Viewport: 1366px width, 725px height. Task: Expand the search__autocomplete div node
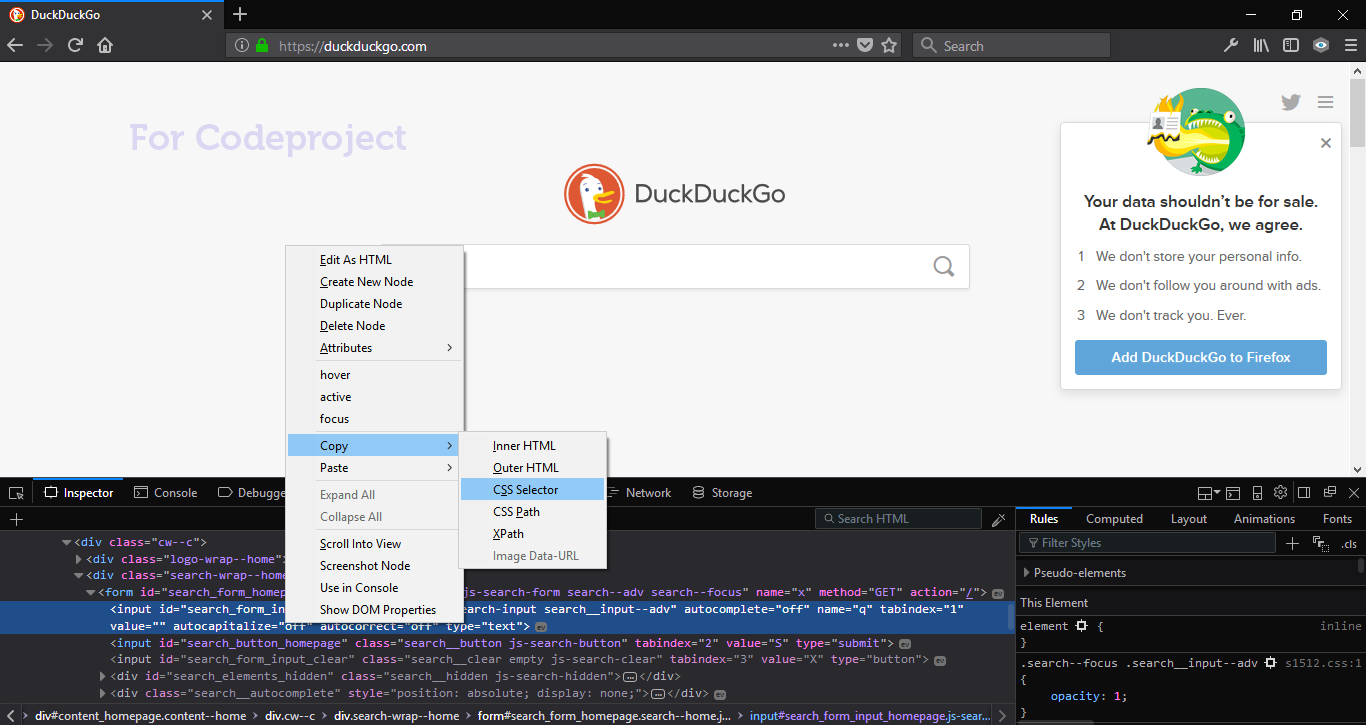[x=103, y=694]
